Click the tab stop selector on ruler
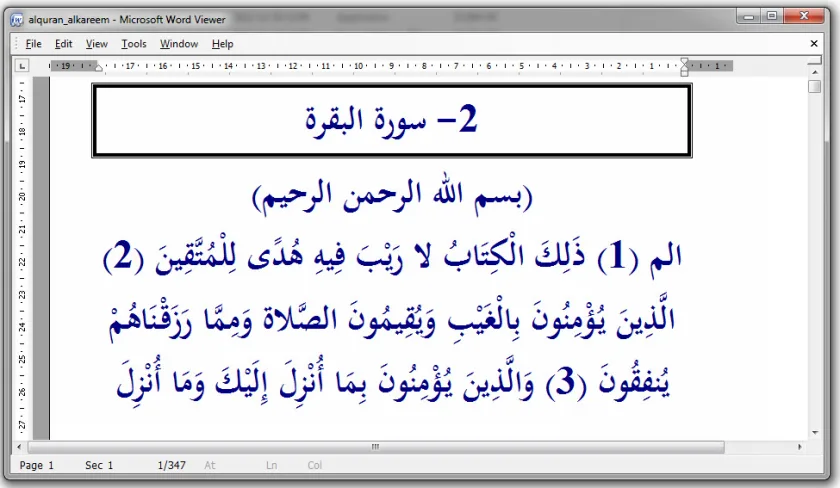This screenshot has height=488, width=840. click(21, 66)
